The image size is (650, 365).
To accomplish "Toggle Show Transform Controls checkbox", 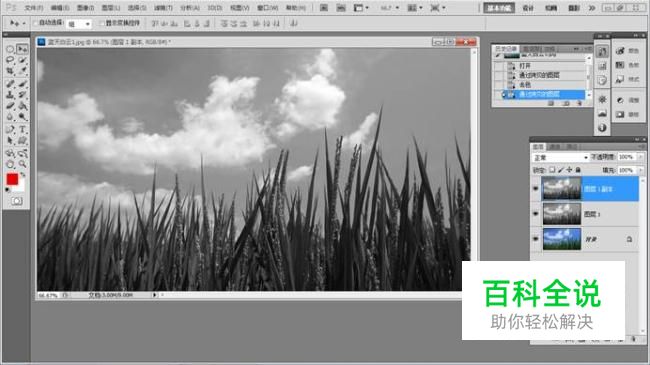I will pos(102,23).
